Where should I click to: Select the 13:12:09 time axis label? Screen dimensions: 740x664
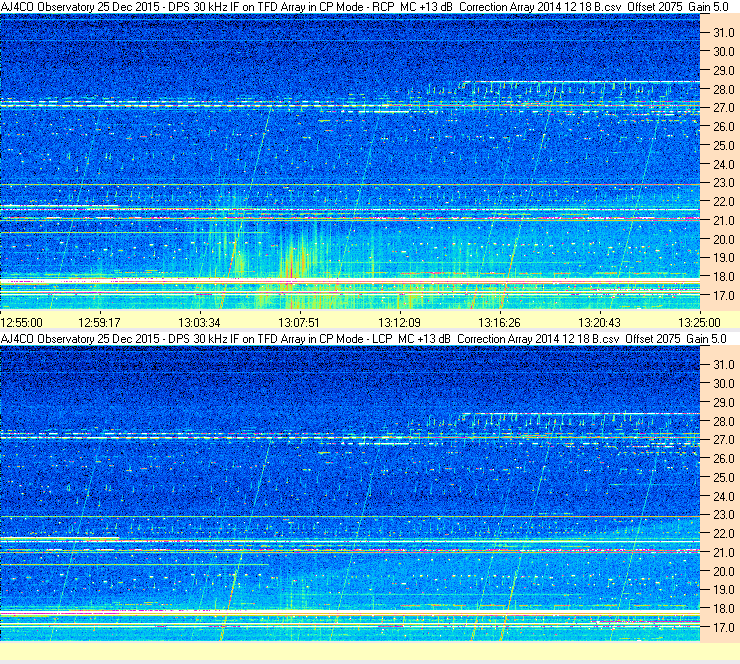[x=399, y=323]
